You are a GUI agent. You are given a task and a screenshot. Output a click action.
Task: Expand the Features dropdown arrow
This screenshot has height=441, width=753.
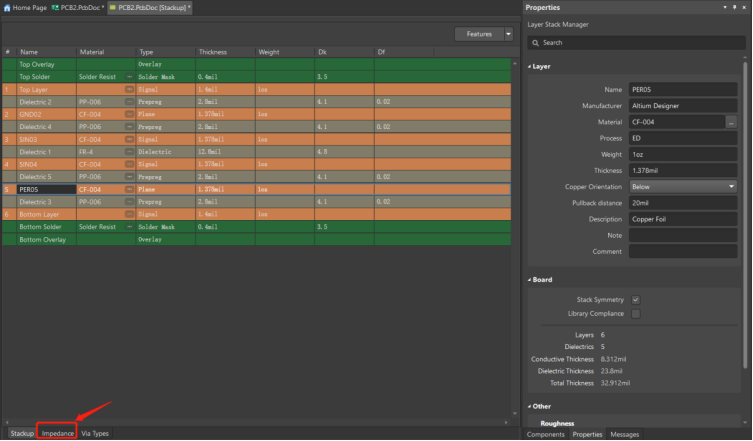point(508,34)
